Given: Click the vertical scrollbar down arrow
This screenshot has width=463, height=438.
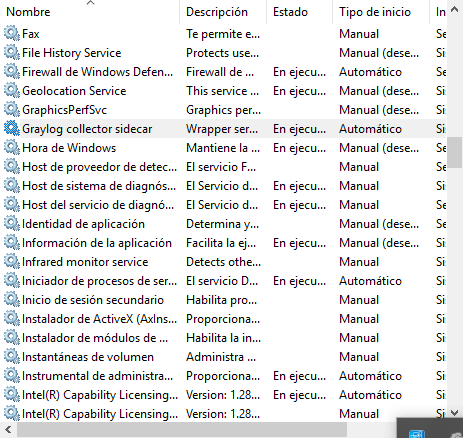Looking at the screenshot, I should pos(455,413).
